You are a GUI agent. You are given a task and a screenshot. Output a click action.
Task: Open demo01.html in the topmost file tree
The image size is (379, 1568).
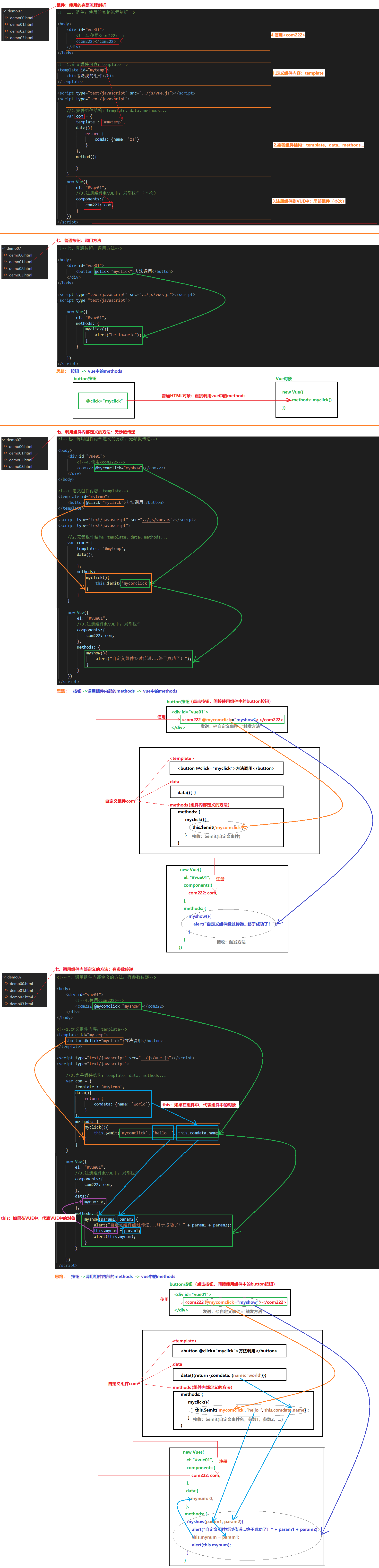click(21, 24)
